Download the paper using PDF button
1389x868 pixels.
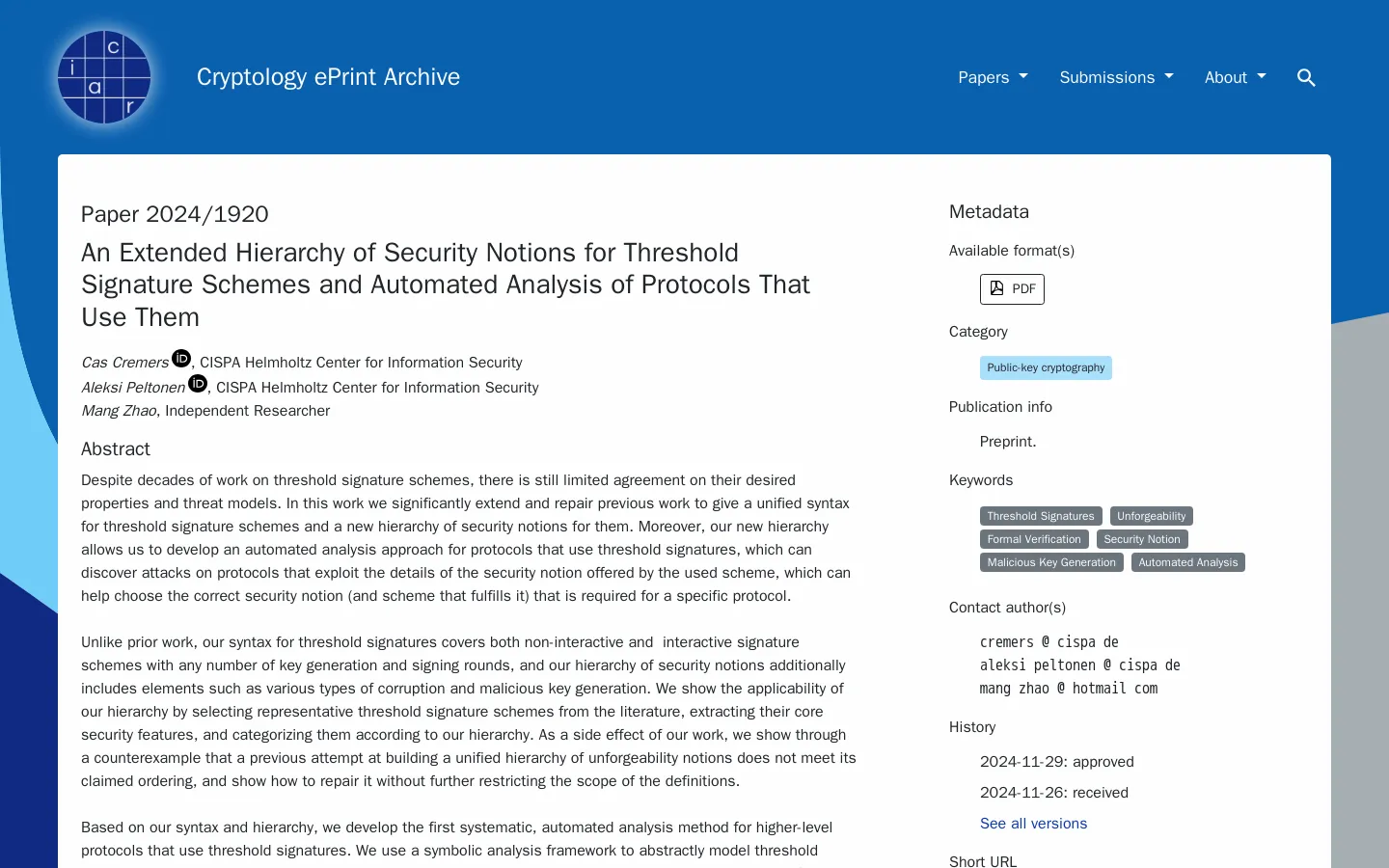click(x=1012, y=289)
